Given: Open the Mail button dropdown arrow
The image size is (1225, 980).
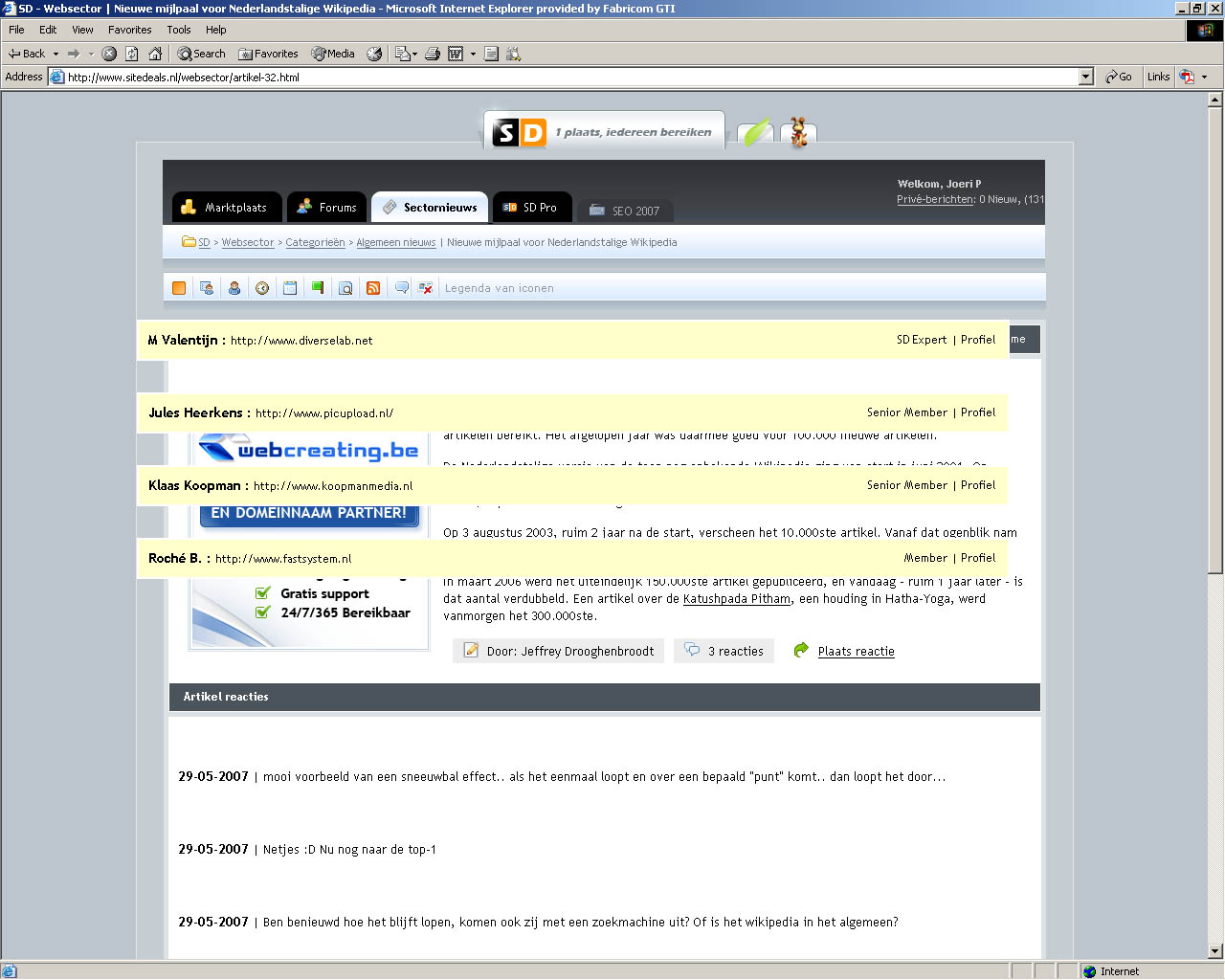Looking at the screenshot, I should [x=415, y=54].
